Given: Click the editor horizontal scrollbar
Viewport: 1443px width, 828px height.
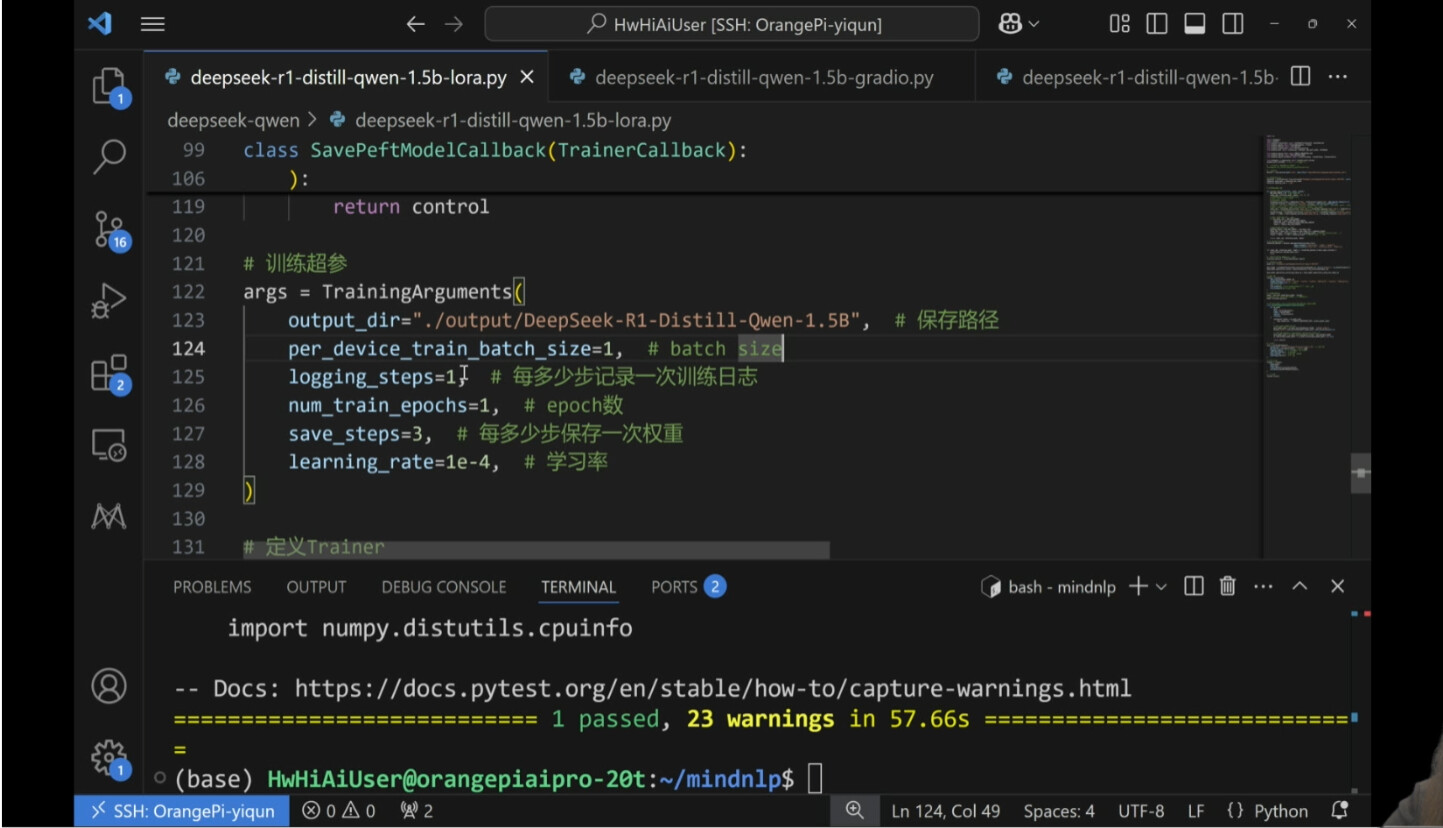Looking at the screenshot, I should pos(537,551).
